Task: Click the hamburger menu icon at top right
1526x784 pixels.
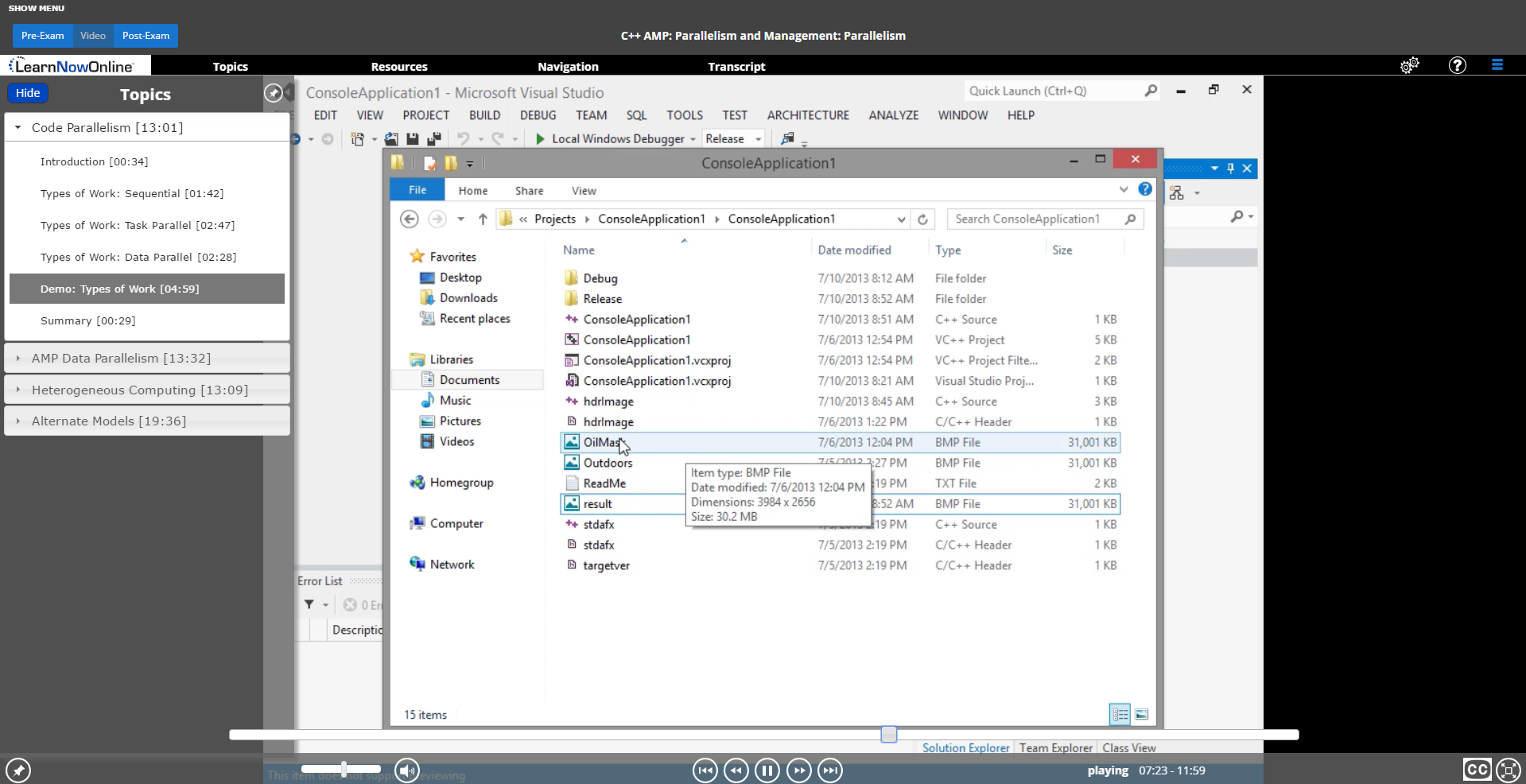Action: click(x=1497, y=66)
